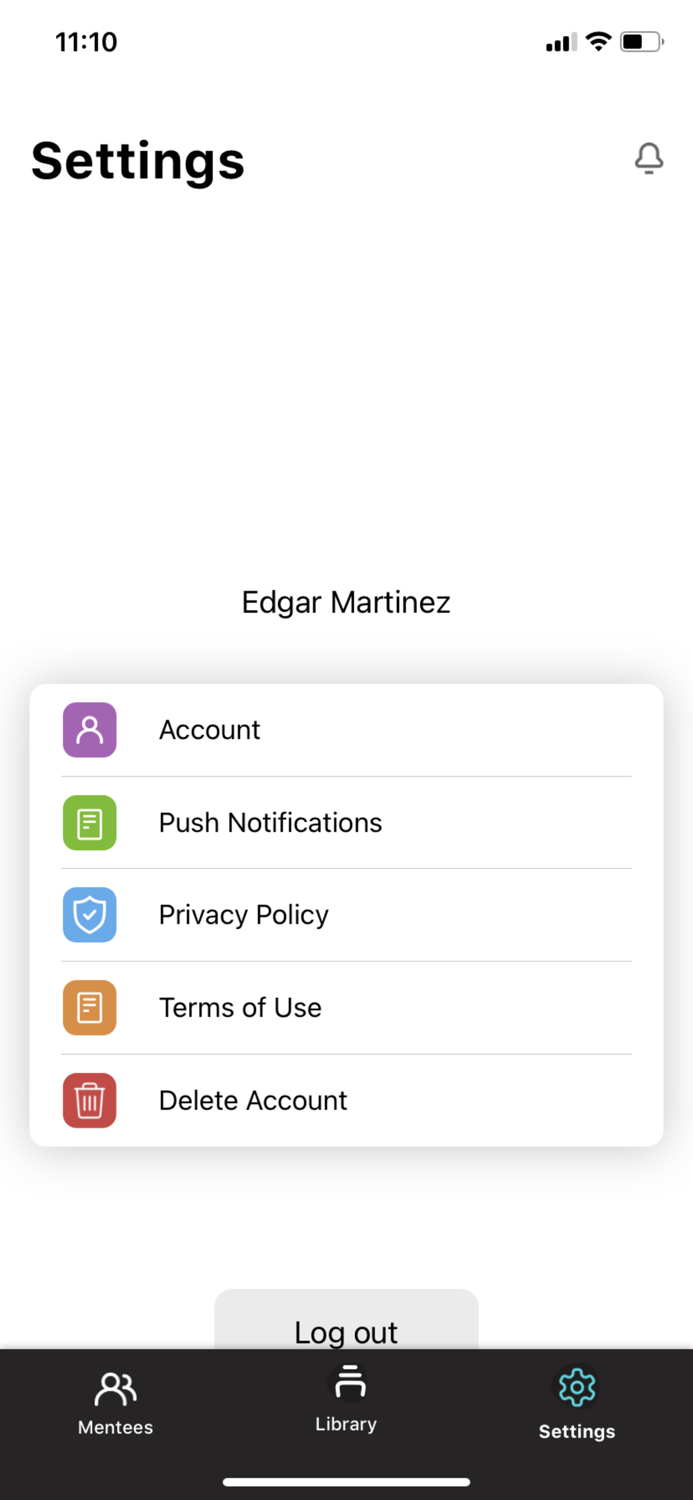Select the blue Privacy Policy shield icon
This screenshot has height=1500, width=693.
tap(89, 915)
